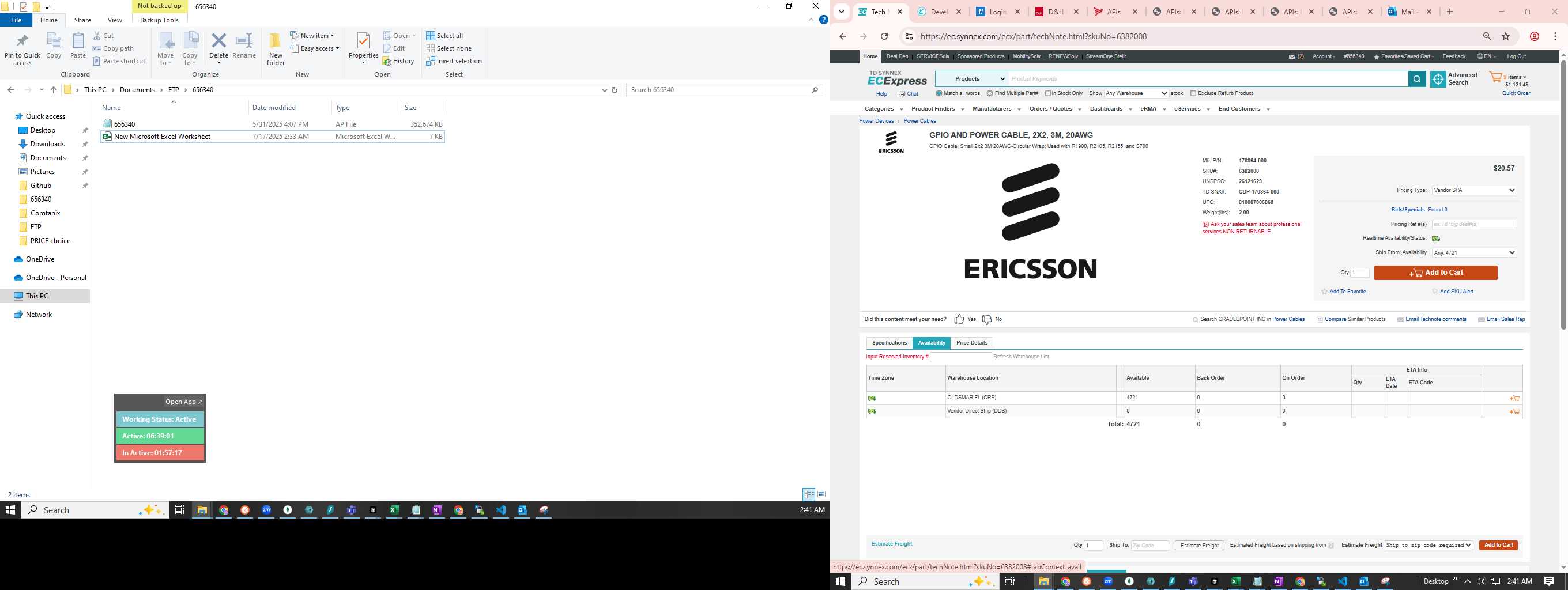Screen dimensions: 1568x590
Task: Click Invert selection in Explorer ribbon
Action: tap(454, 62)
